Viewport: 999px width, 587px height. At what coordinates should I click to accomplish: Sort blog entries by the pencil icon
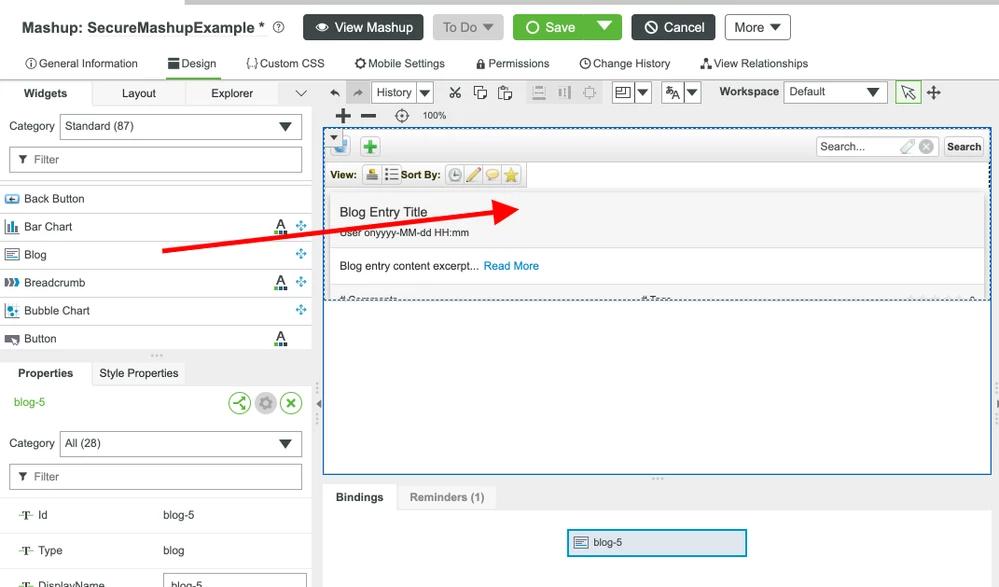point(473,175)
